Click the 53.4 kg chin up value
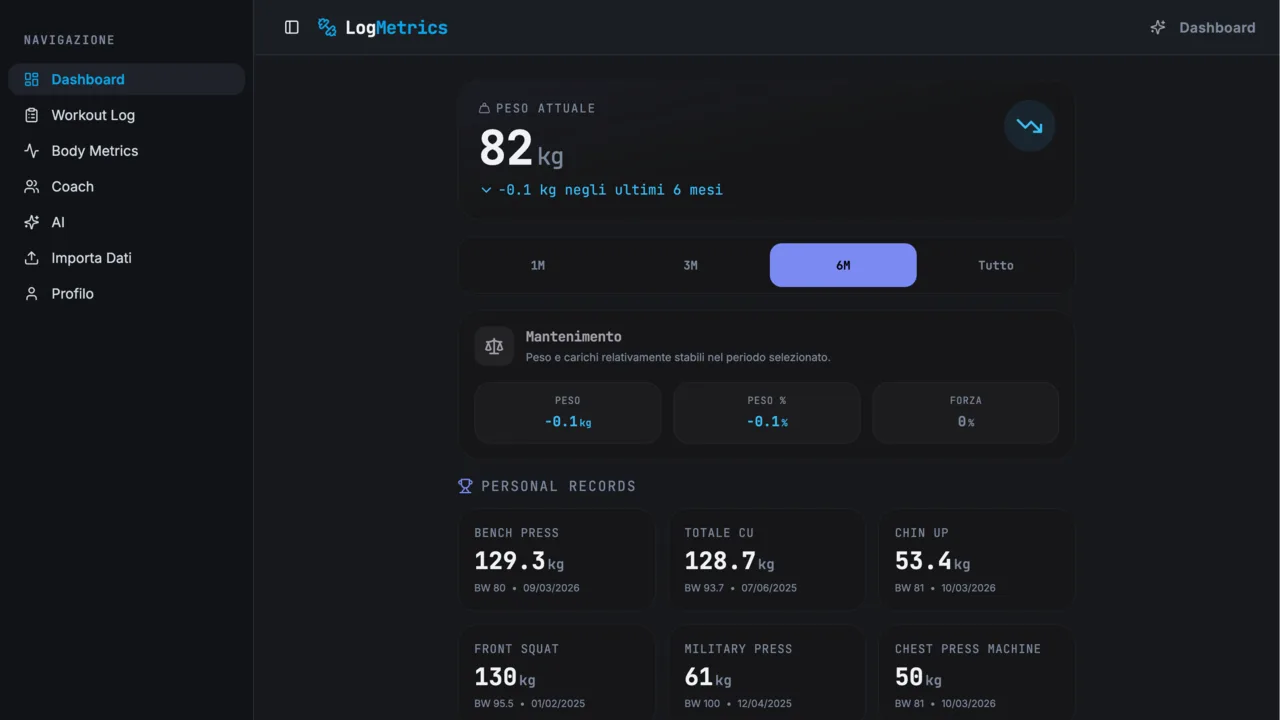 pyautogui.click(x=932, y=561)
